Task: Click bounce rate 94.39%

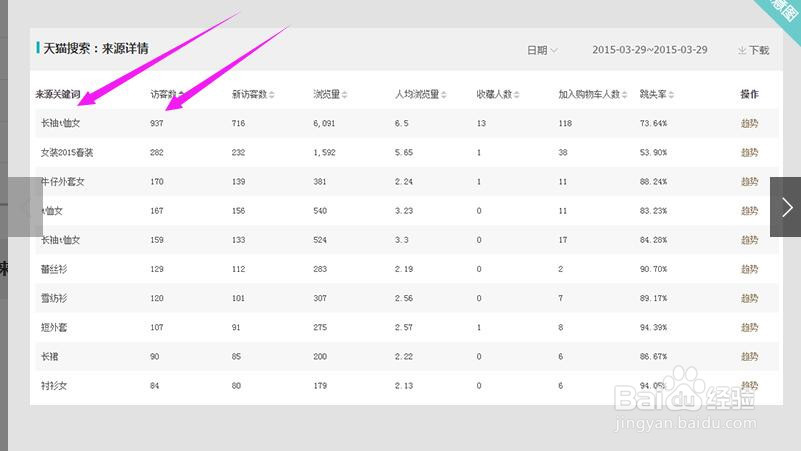Action: click(653, 327)
